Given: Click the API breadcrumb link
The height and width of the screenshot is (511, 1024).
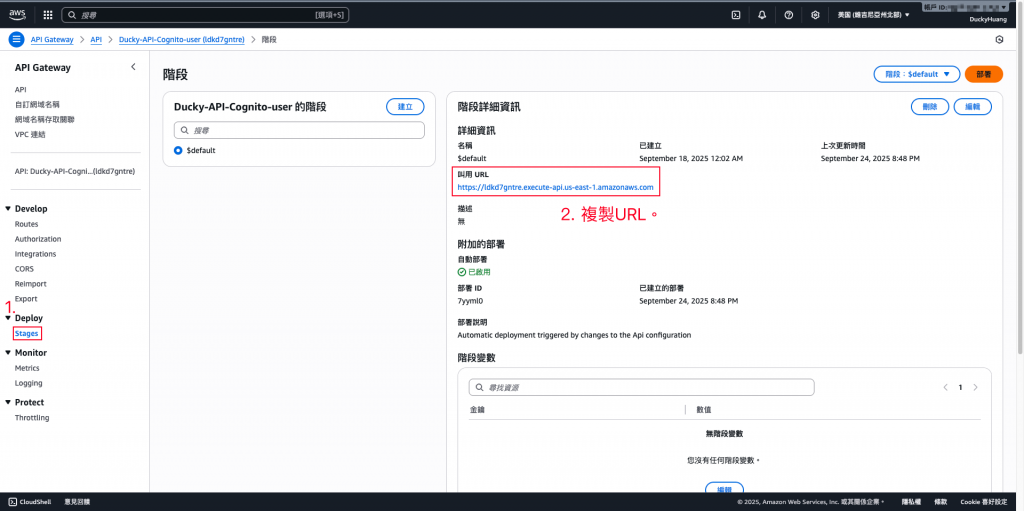Looking at the screenshot, I should pyautogui.click(x=96, y=40).
